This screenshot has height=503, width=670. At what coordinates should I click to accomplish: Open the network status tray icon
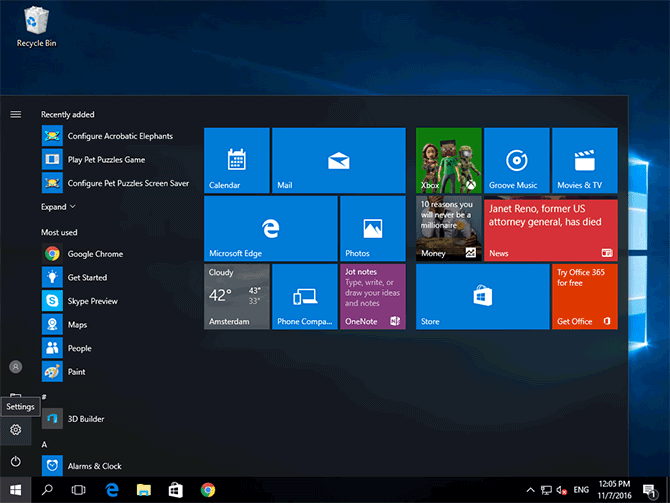[546, 490]
